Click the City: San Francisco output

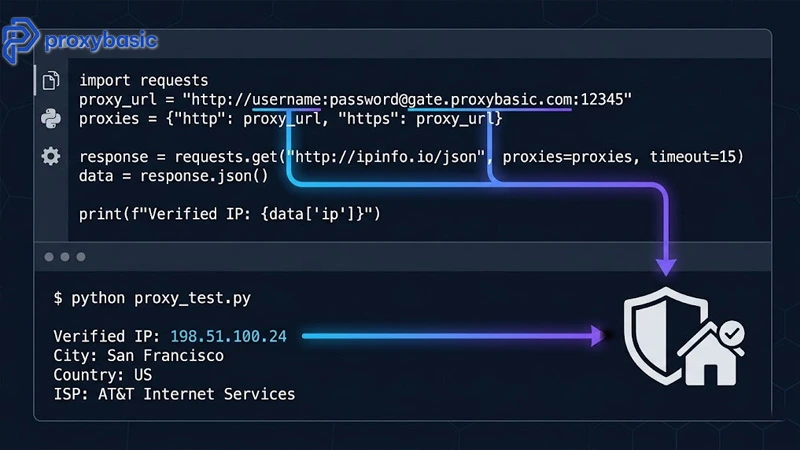138,356
